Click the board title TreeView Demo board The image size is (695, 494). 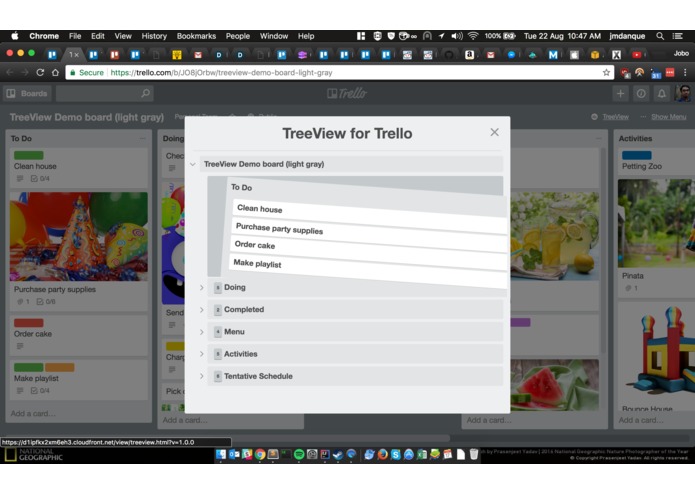tap(87, 117)
